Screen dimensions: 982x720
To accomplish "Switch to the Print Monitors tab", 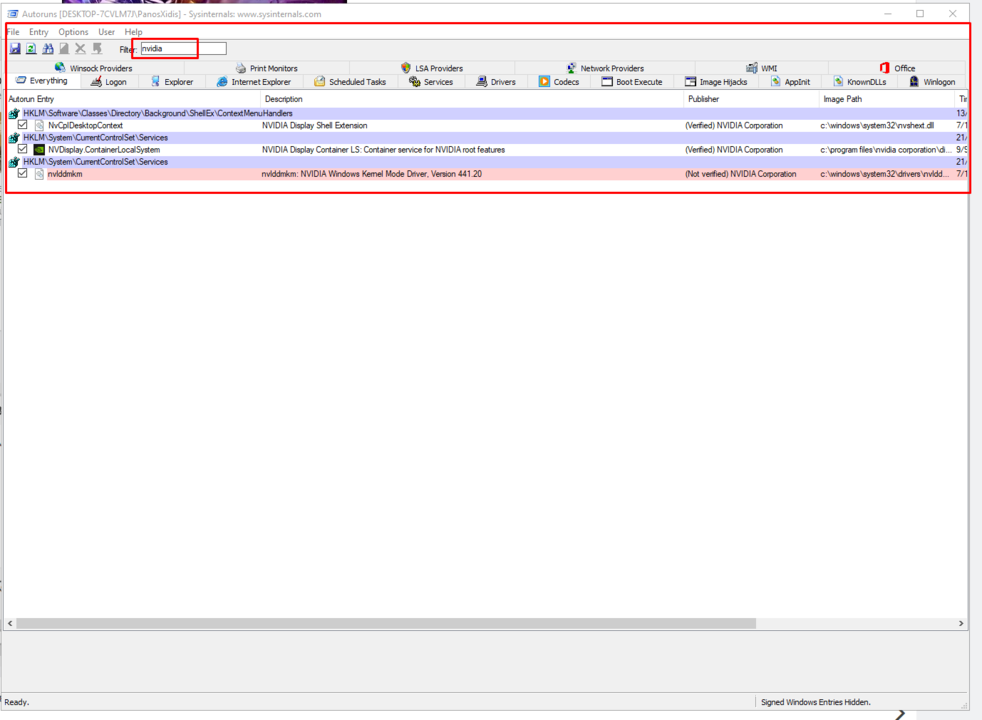I will pos(267,68).
